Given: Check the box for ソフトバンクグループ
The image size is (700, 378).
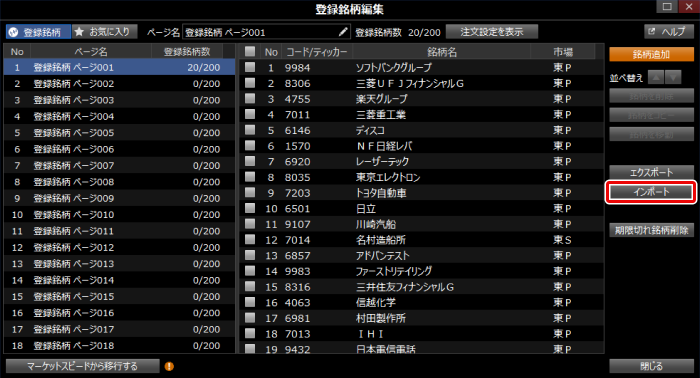Looking at the screenshot, I should 250,67.
